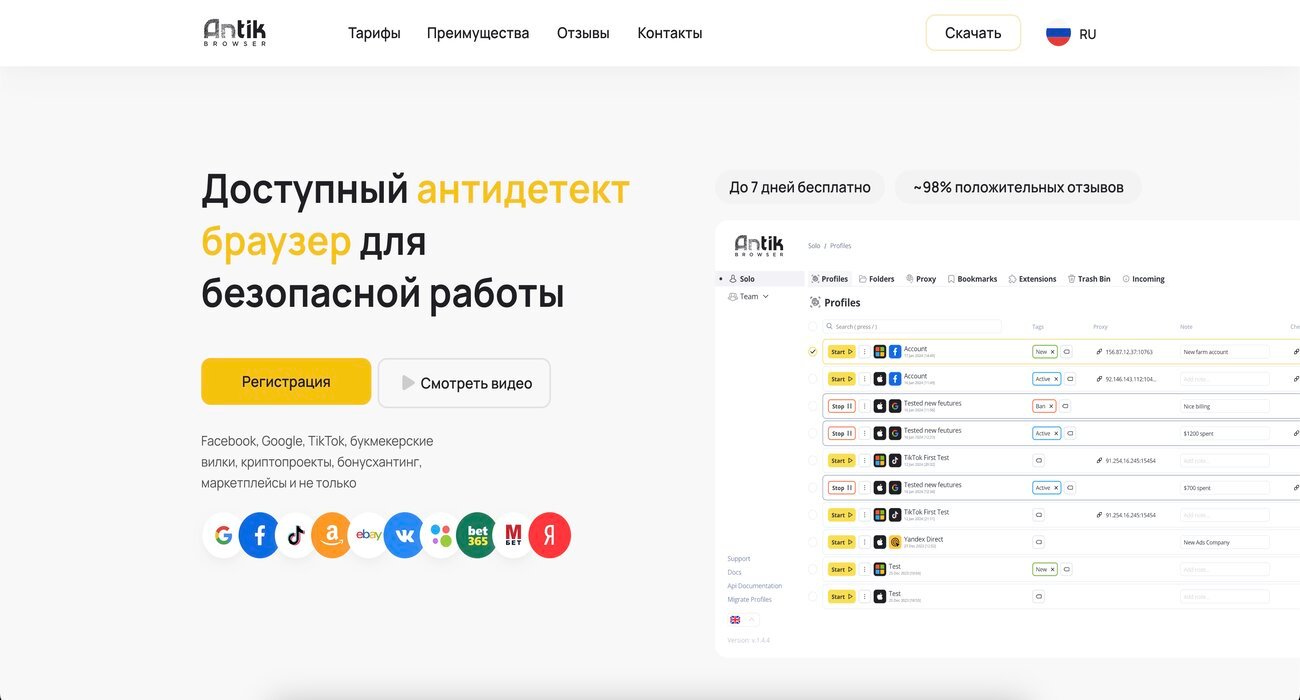Click the Bookmarks icon in the app toolbar
Image resolution: width=1300 pixels, height=700 pixels.
point(972,278)
